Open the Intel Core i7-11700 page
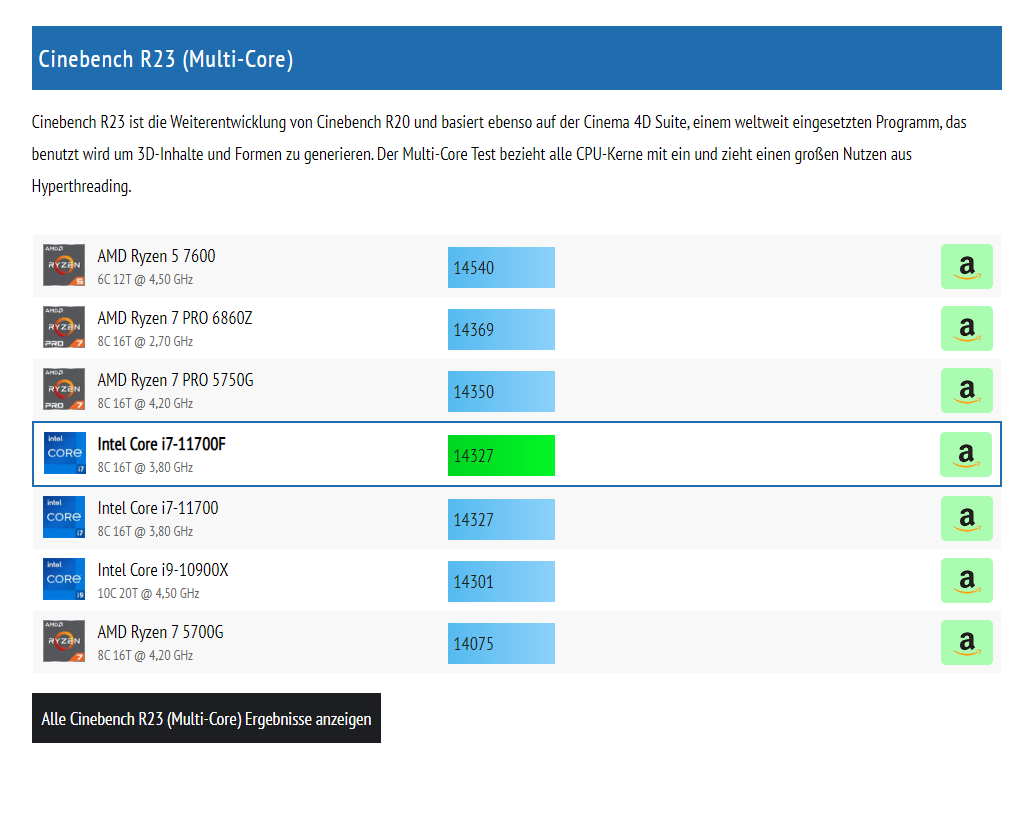The width and height of the screenshot is (1033, 820). (157, 508)
